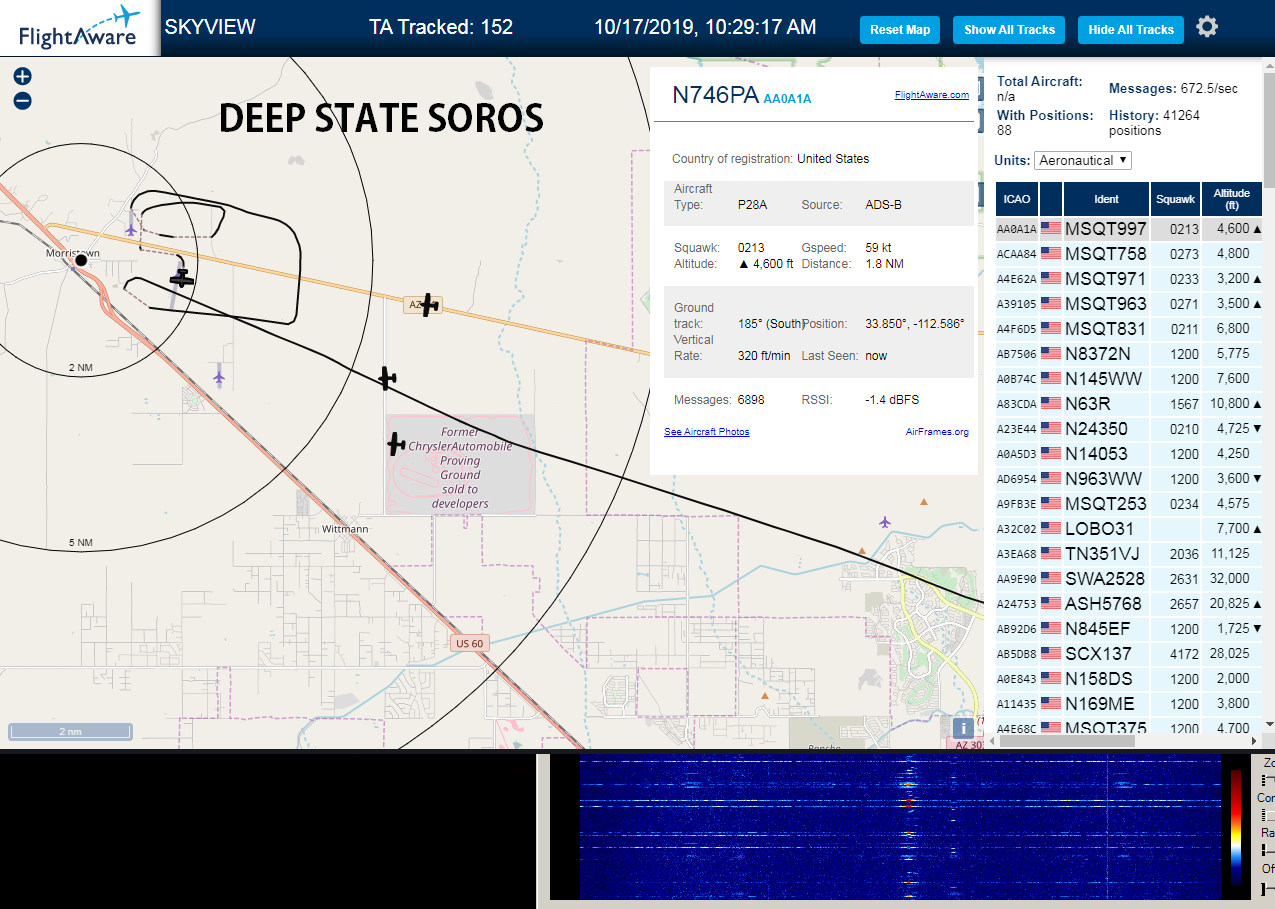Select the N169ME aircraft row
1275x909 pixels.
pyautogui.click(x=1129, y=704)
